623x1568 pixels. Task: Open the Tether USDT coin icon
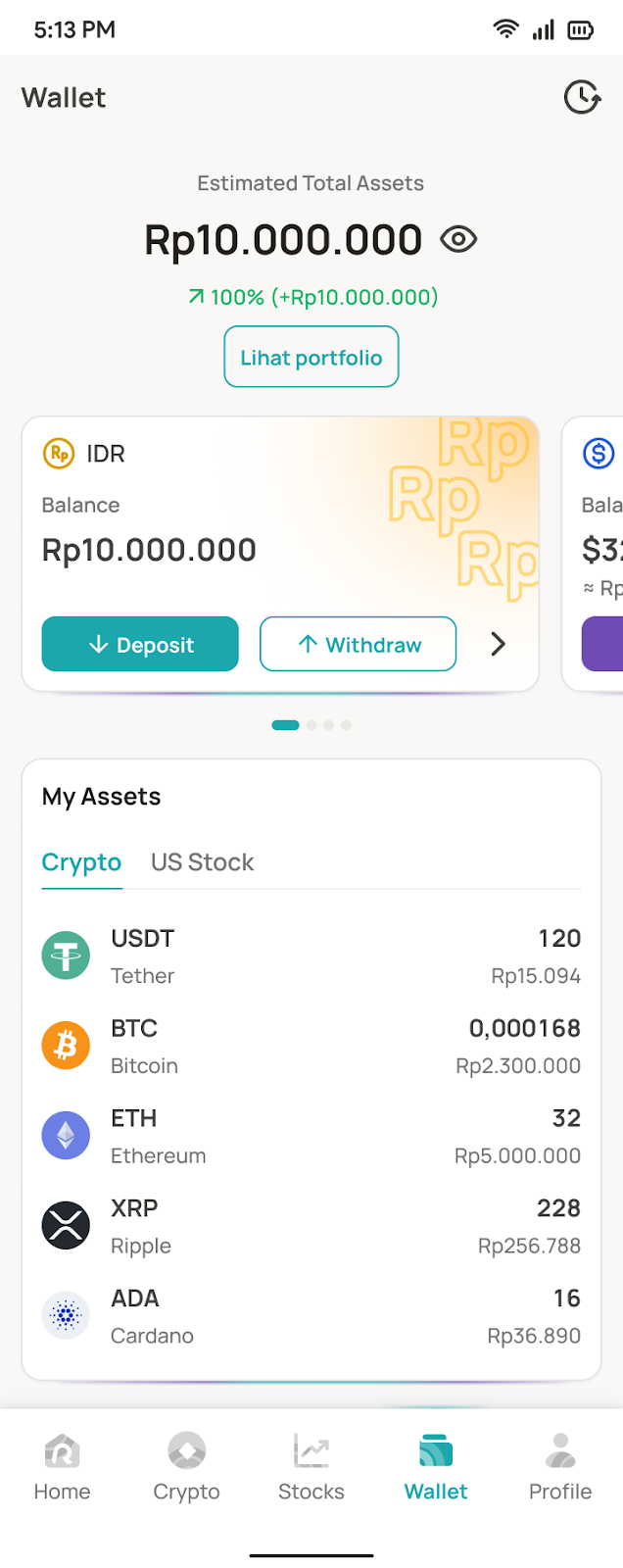point(66,955)
